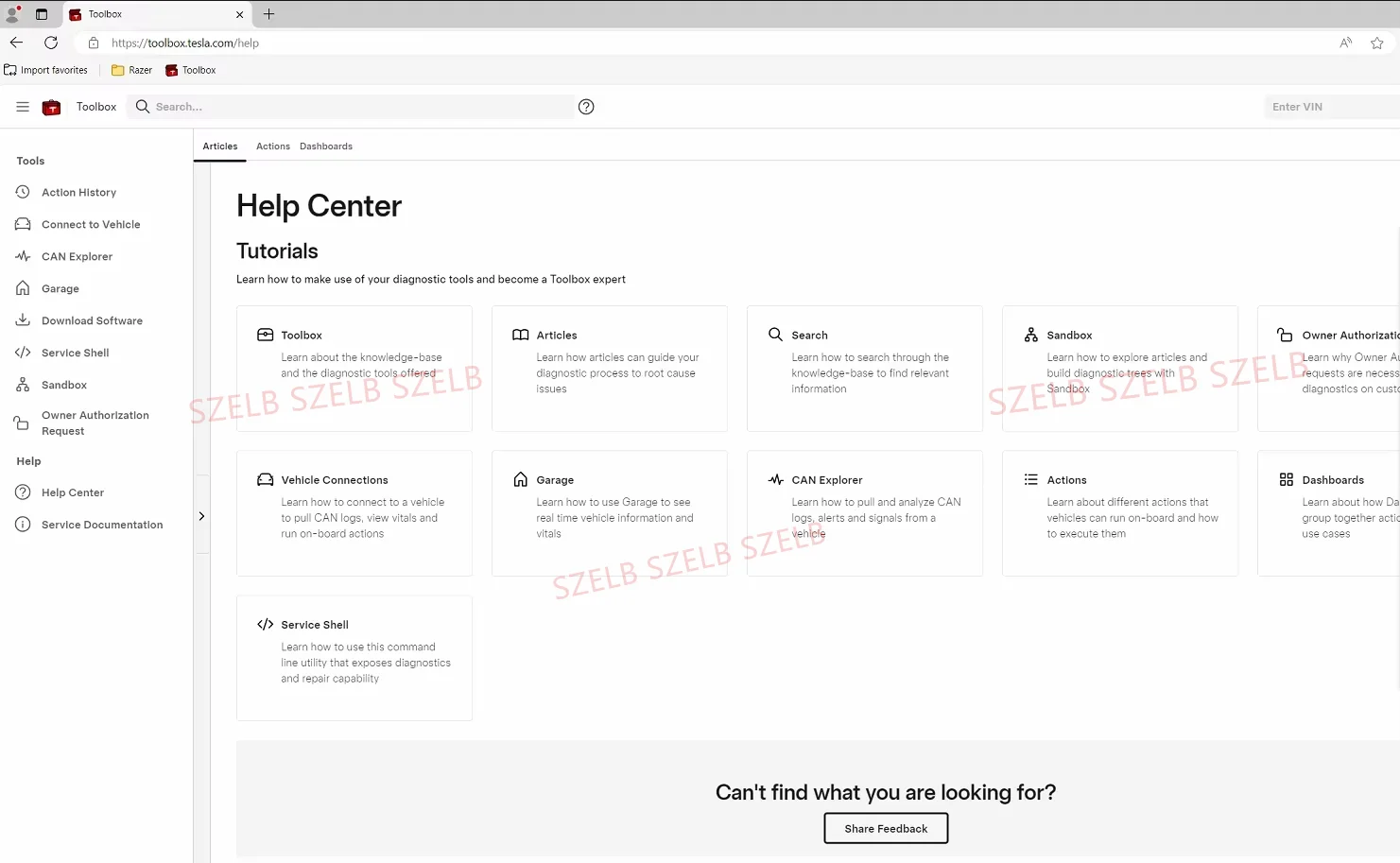Screen dimensions: 1400x863
Task: Open the Search tutorial card
Action: tap(865, 369)
